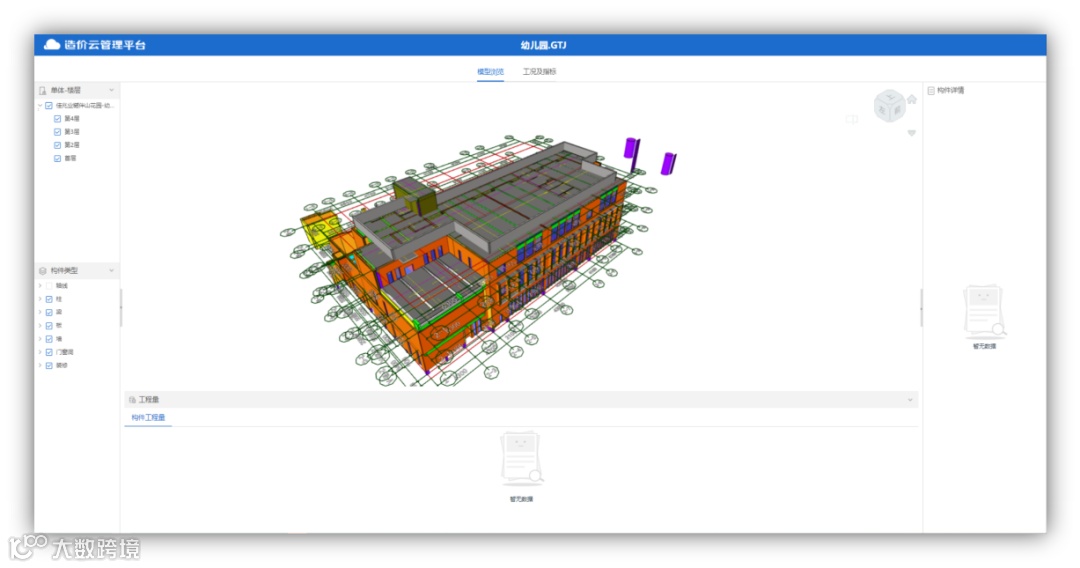Uncheck the 板 component type checkbox

(49, 326)
